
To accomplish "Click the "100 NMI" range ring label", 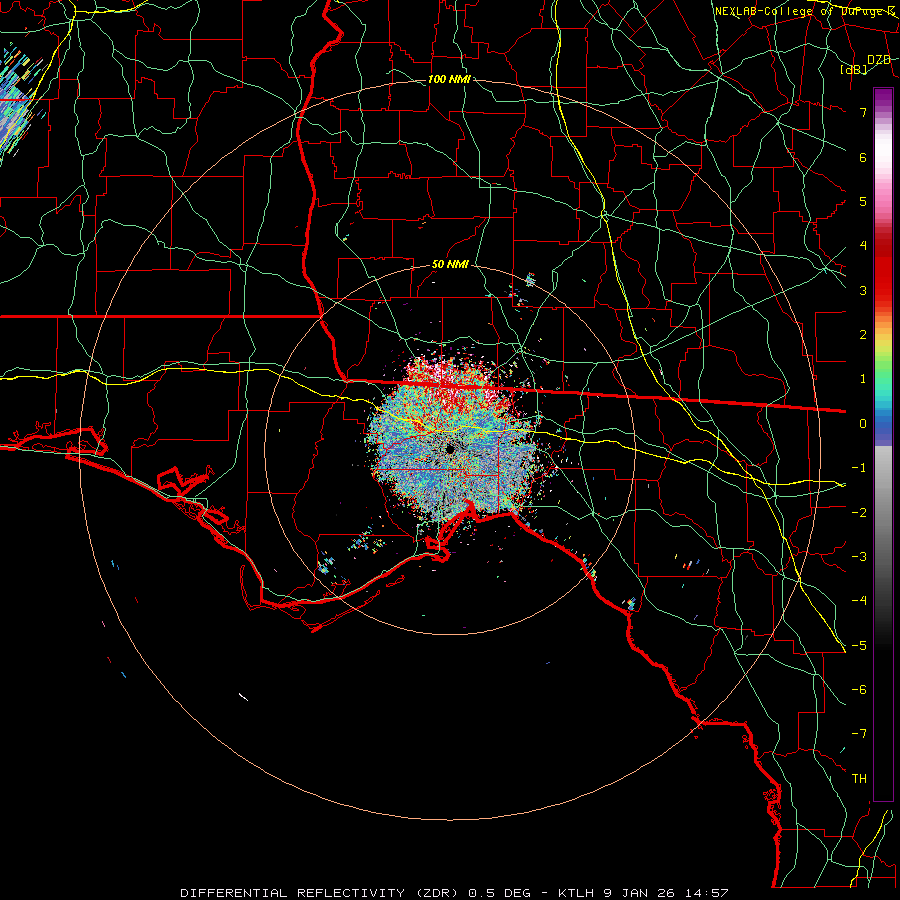I will tap(449, 79).
